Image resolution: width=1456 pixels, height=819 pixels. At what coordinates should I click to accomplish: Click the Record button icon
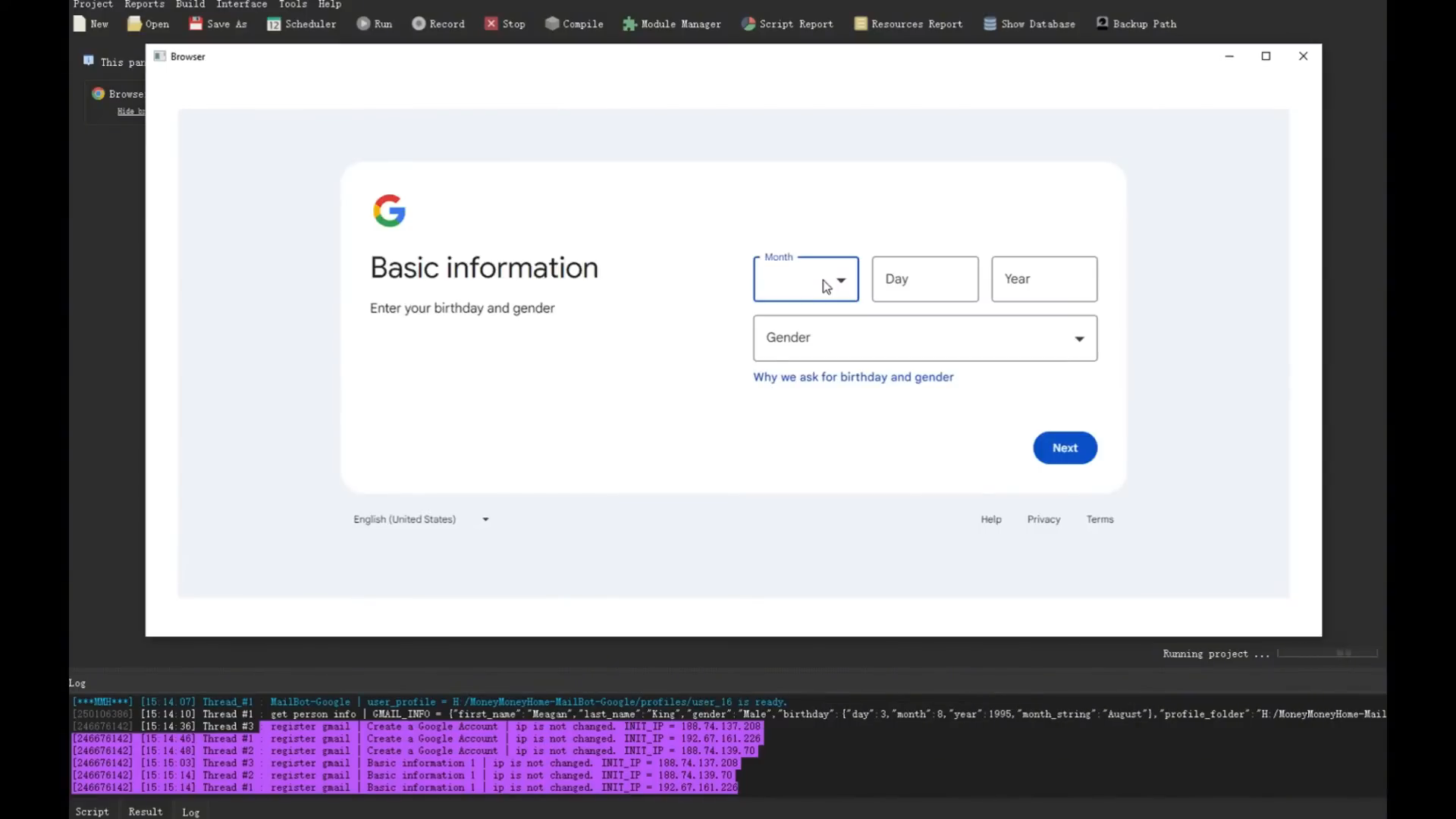coord(419,24)
